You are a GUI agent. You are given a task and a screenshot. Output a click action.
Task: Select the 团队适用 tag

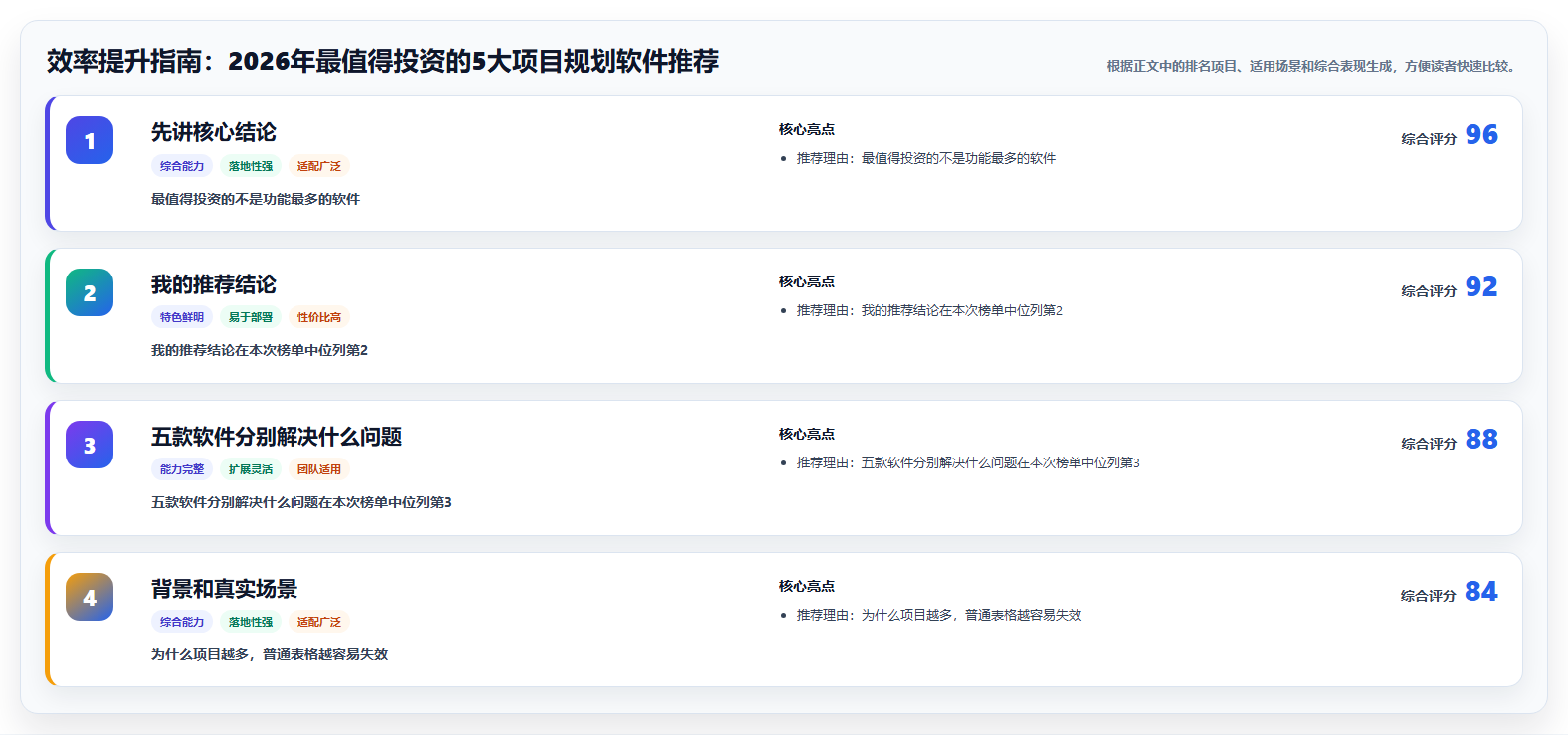[319, 469]
